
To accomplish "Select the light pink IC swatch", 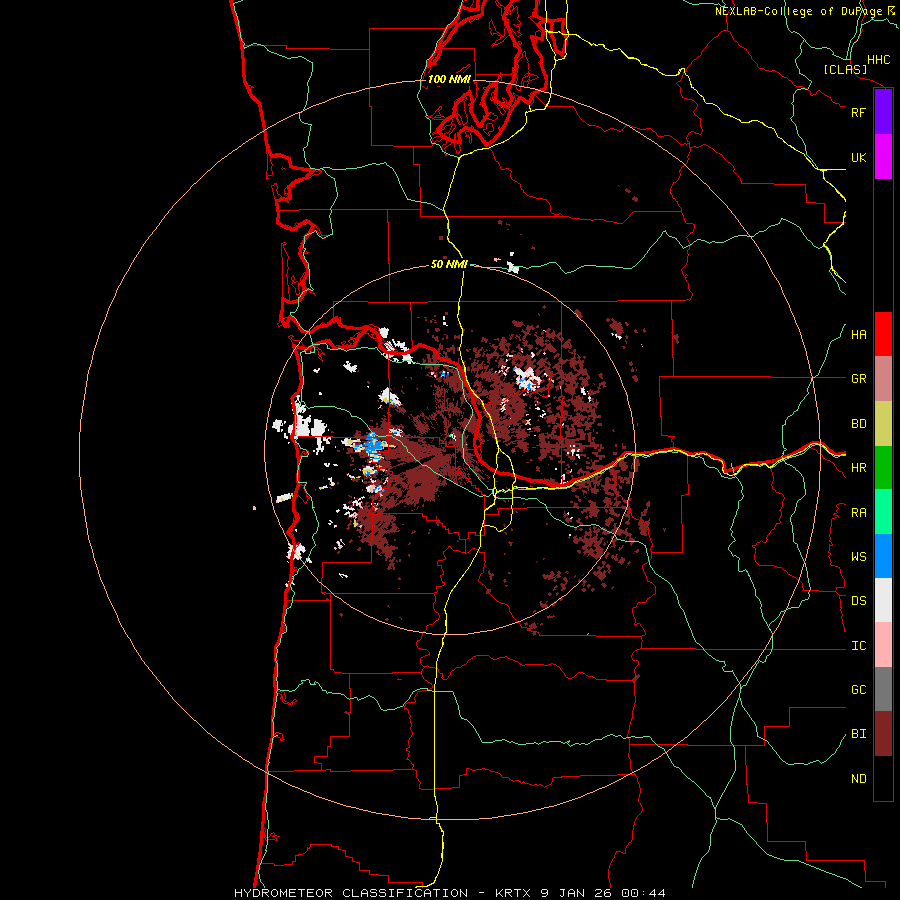I will click(x=883, y=645).
